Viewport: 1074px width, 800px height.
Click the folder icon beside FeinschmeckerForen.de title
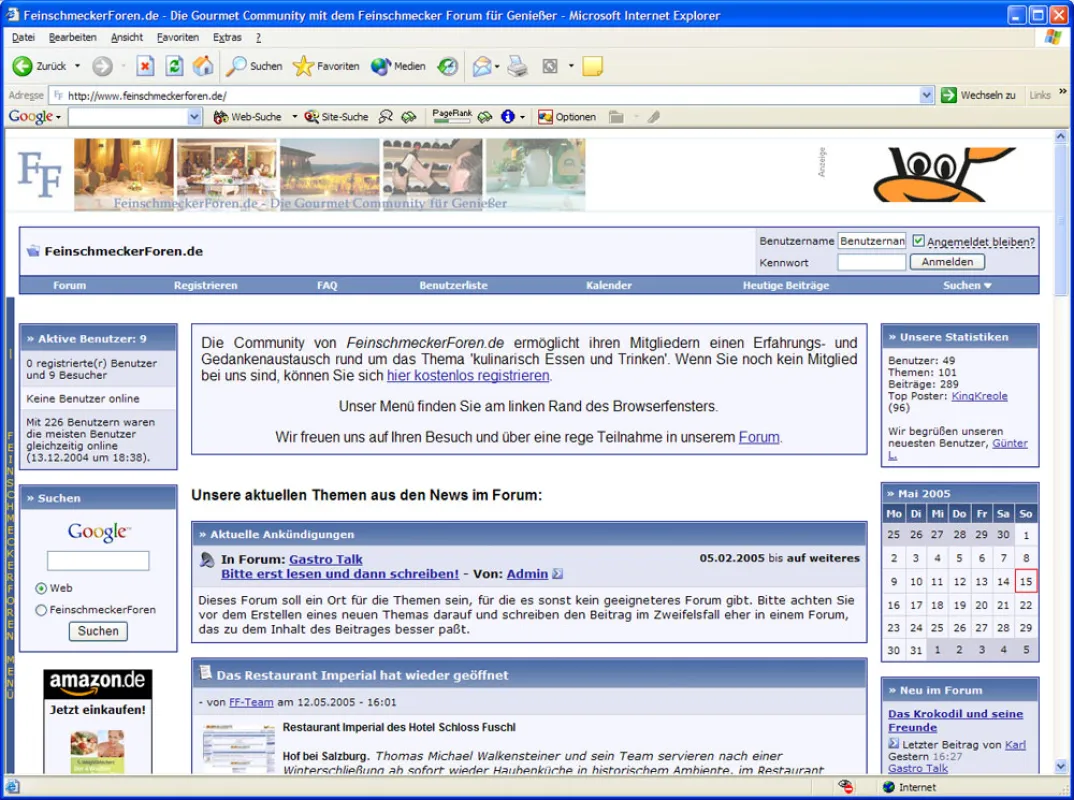click(33, 251)
